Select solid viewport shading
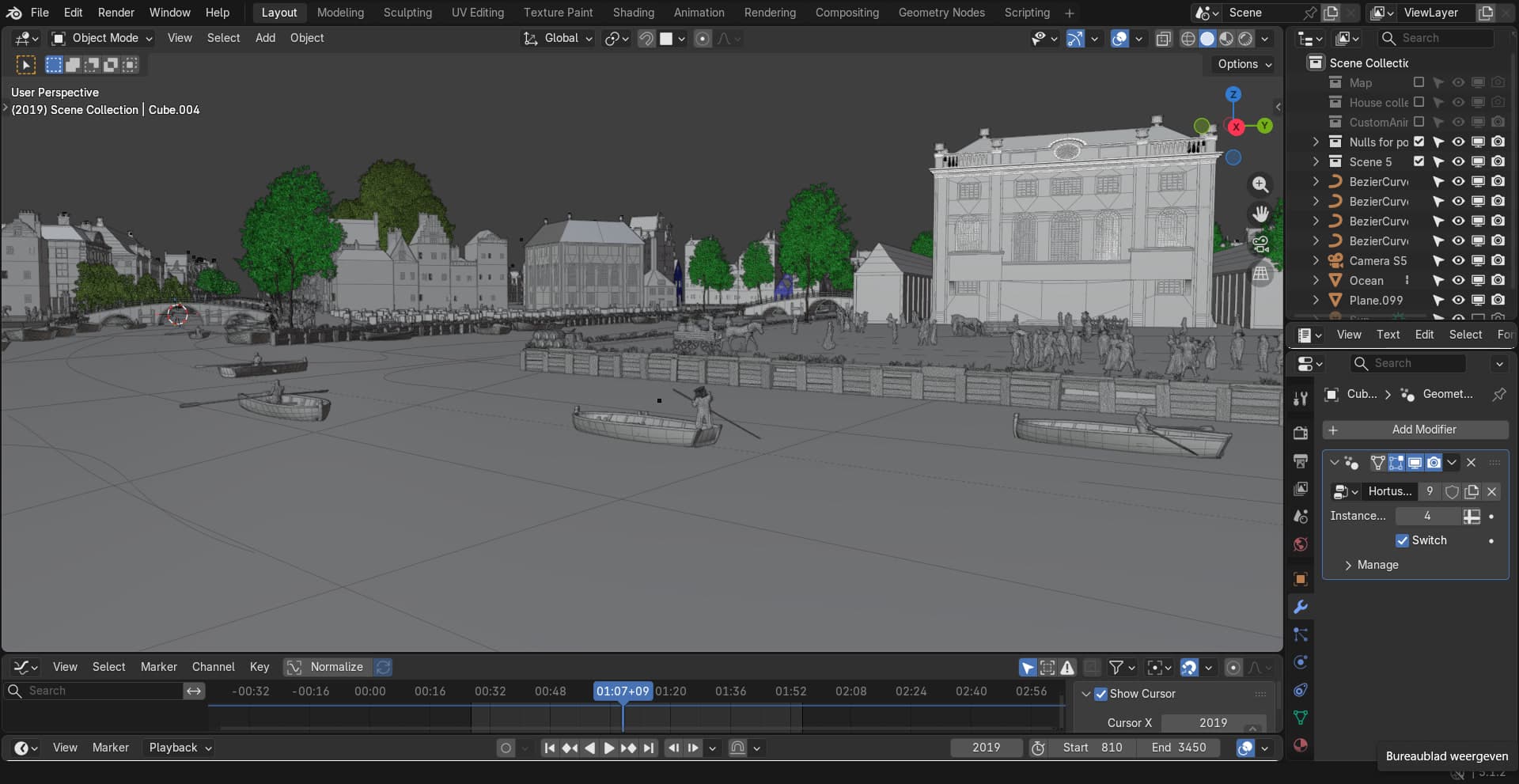Image resolution: width=1519 pixels, height=784 pixels. [x=1207, y=39]
